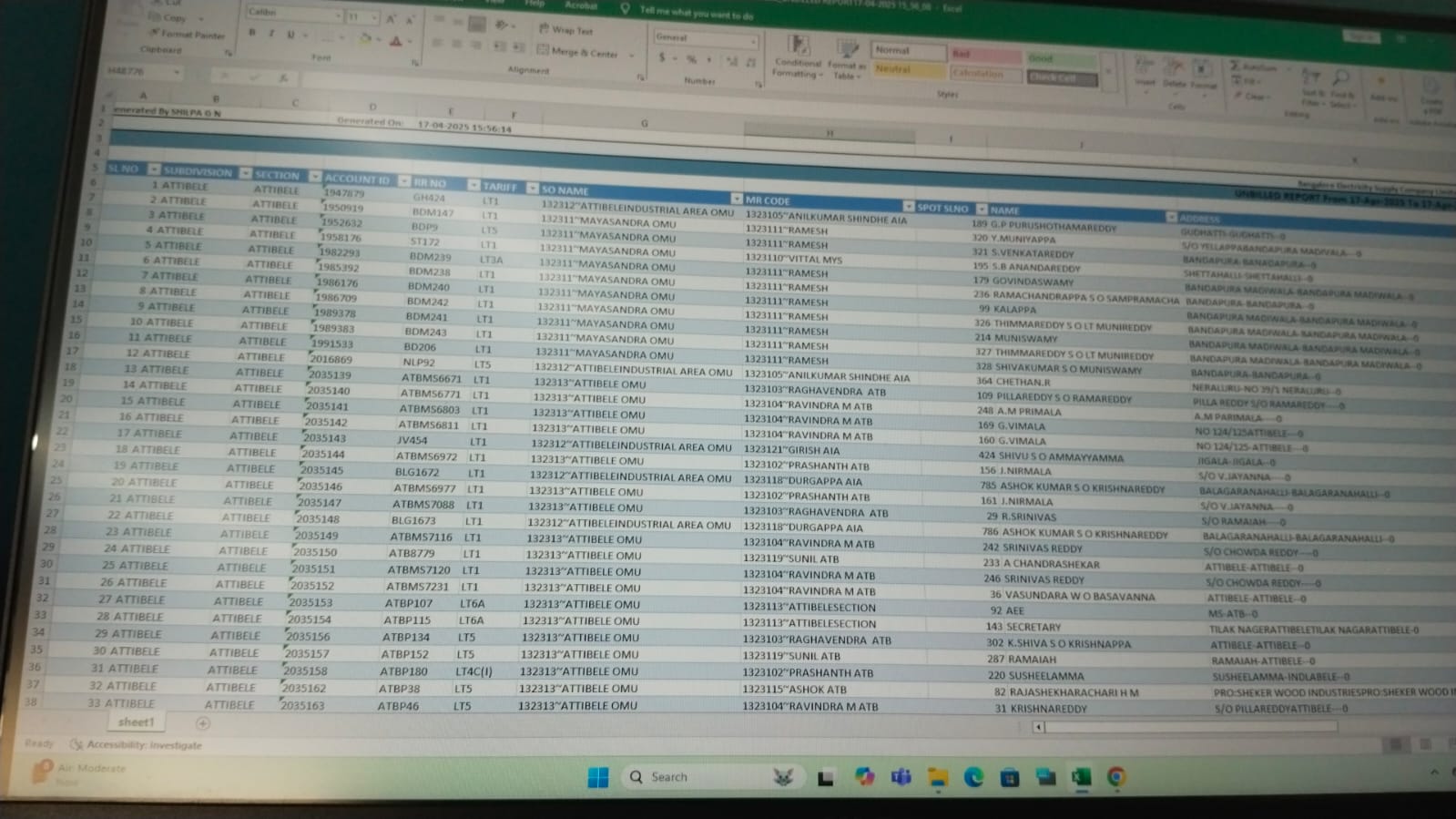
Task: Apply Percent Style number format
Action: point(692,59)
